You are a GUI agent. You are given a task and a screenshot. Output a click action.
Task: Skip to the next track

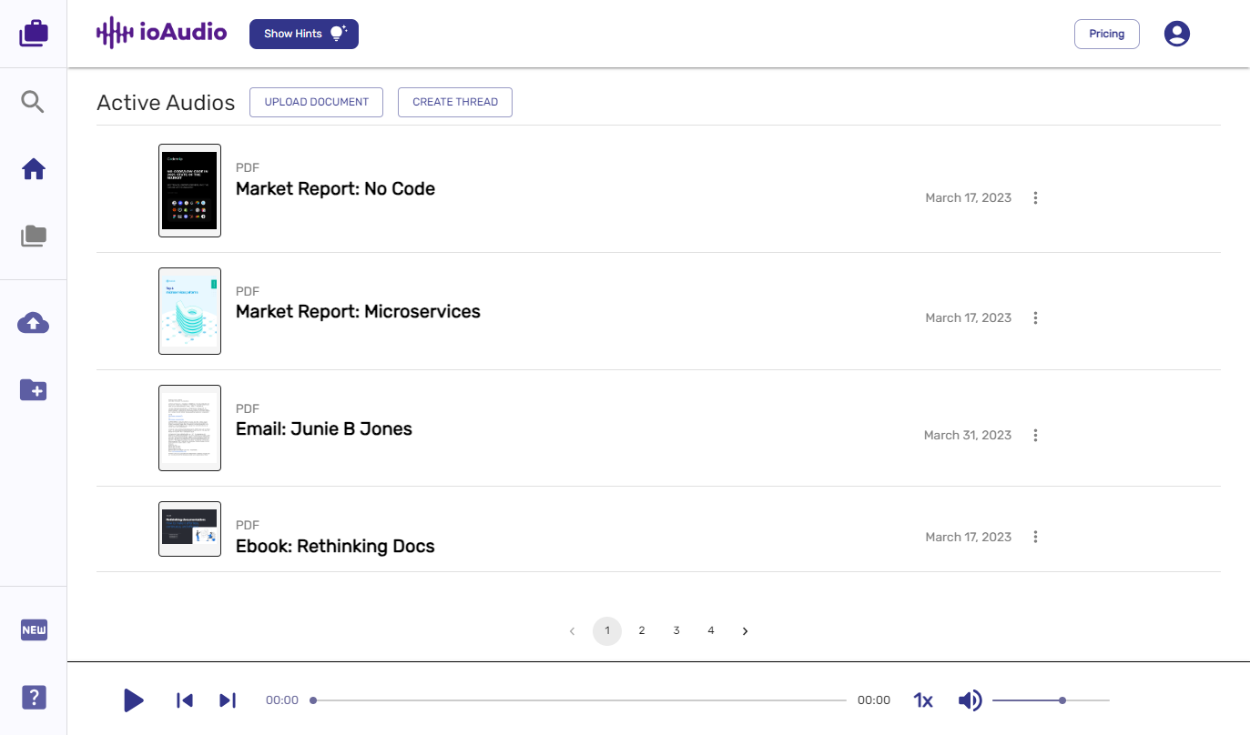[228, 700]
